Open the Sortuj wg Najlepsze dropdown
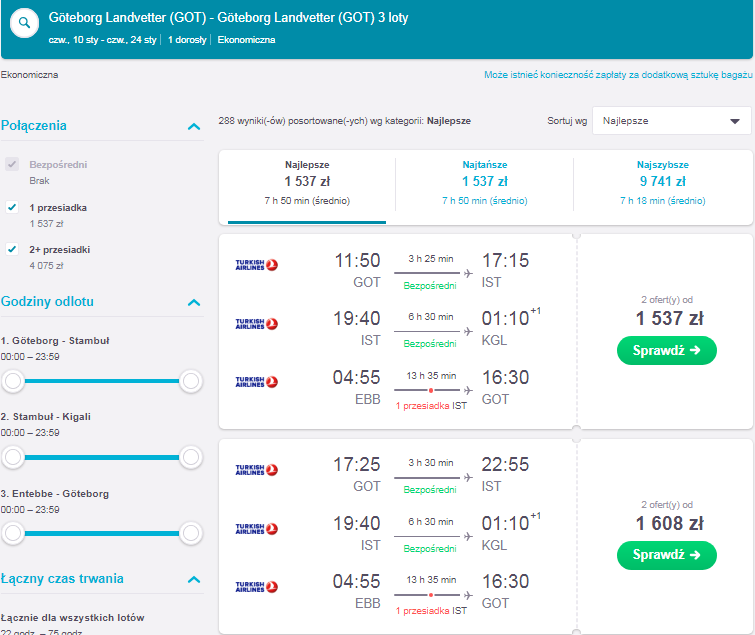The image size is (755, 635). (x=671, y=121)
